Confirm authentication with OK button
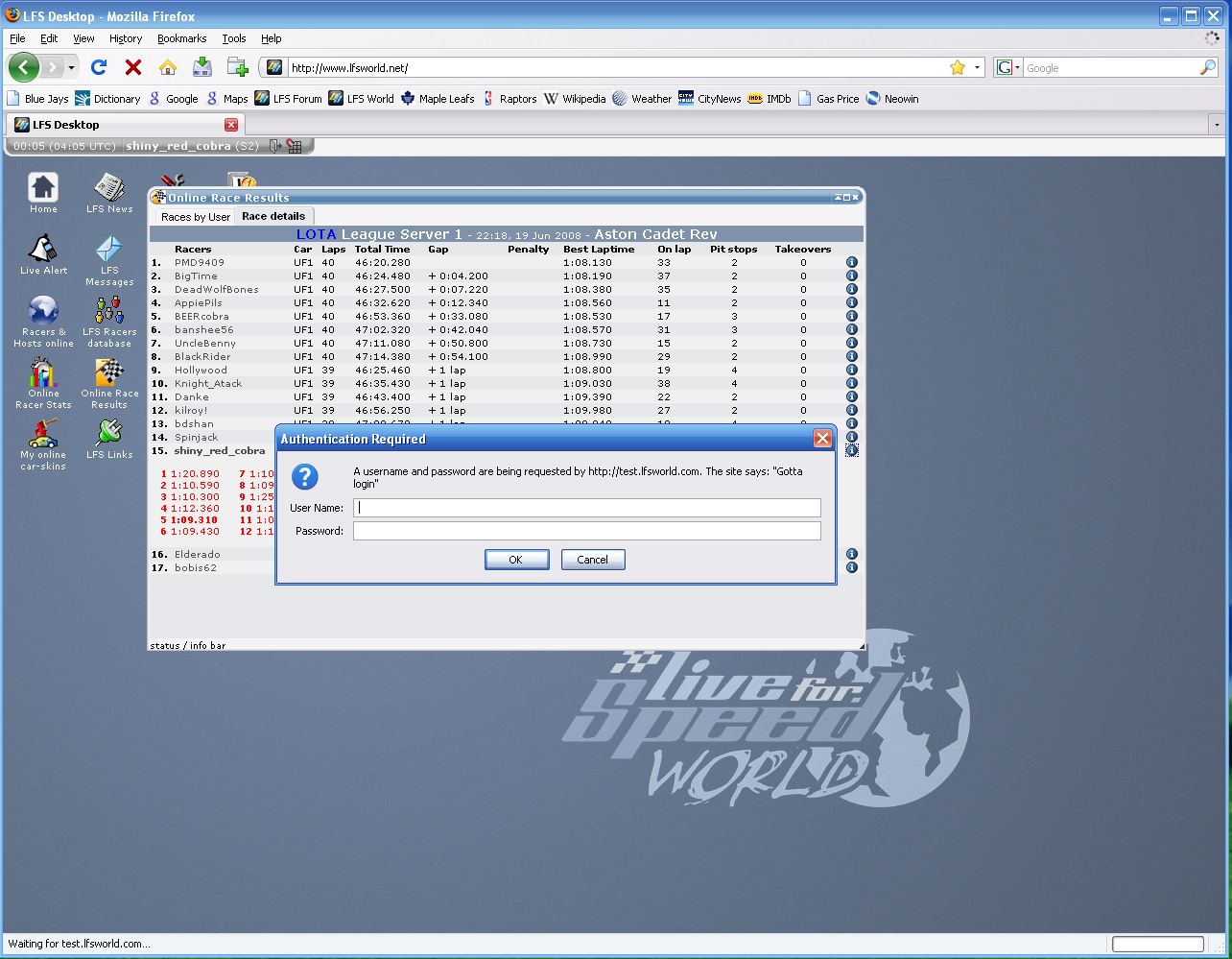 click(x=516, y=560)
